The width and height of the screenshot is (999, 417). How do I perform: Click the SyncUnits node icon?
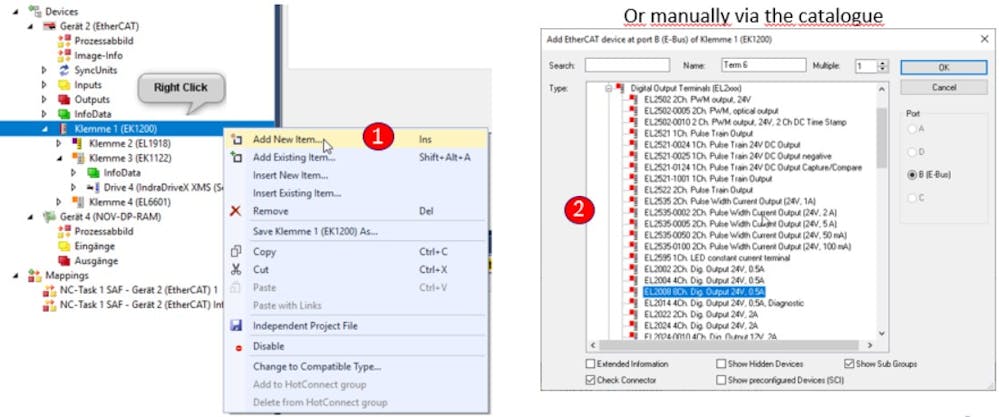pos(64,70)
